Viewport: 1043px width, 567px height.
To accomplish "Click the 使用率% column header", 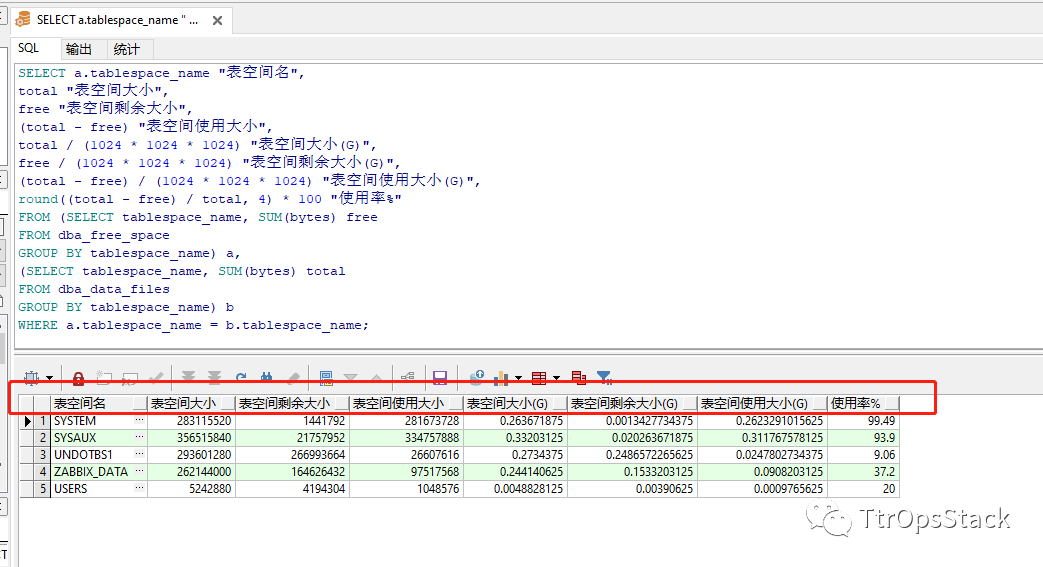I will coord(863,403).
